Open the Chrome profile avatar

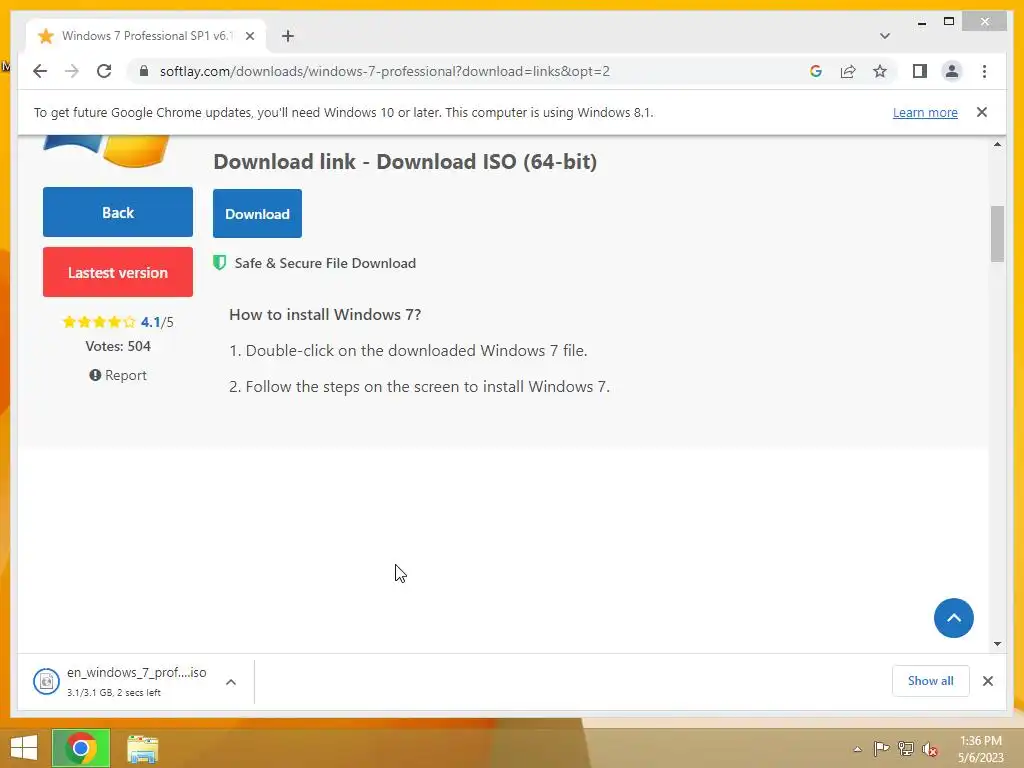pyautogui.click(x=952, y=71)
